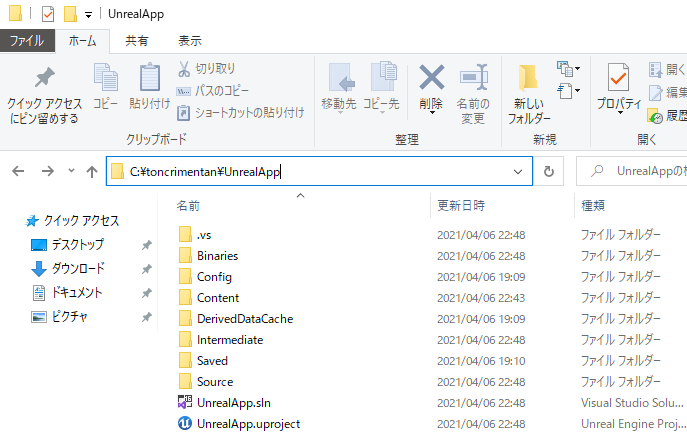Click パスのコピー (Copy path)
Viewport: 687px width, 433px height.
click(212, 91)
